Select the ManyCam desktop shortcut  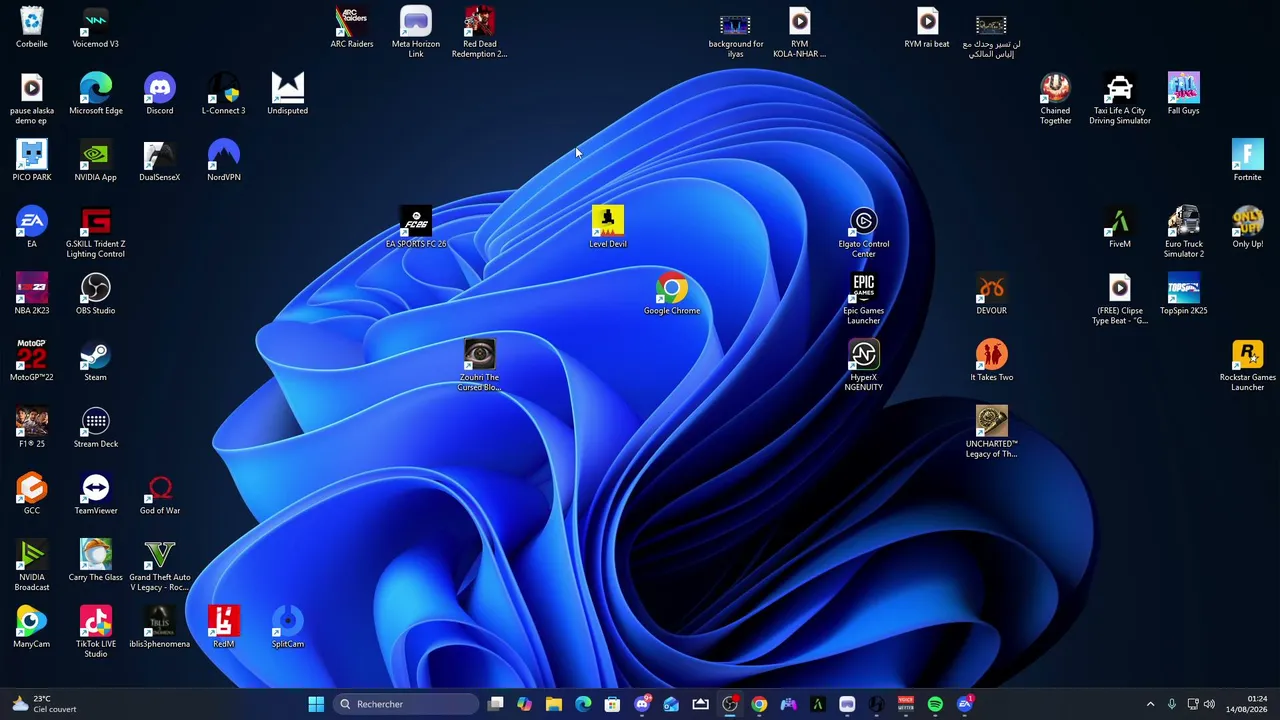[32, 628]
